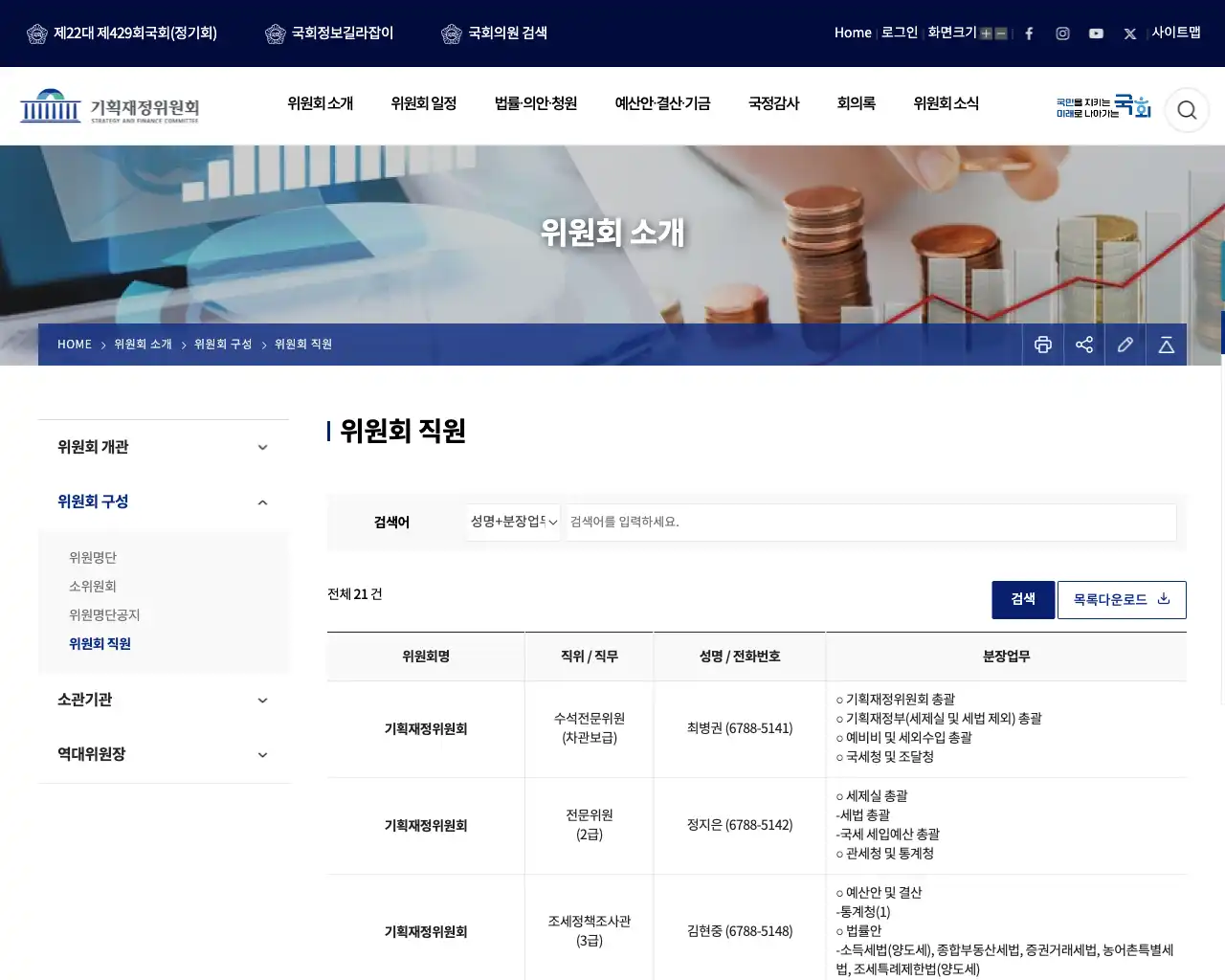This screenshot has height=980, width=1225.
Task: Click the share icon in breadcrumb bar
Action: [1084, 345]
